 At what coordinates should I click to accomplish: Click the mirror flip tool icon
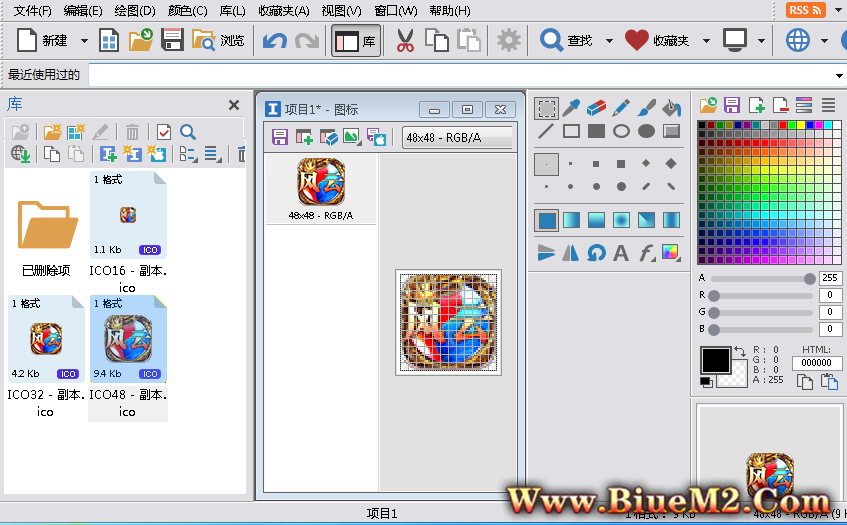coord(571,253)
